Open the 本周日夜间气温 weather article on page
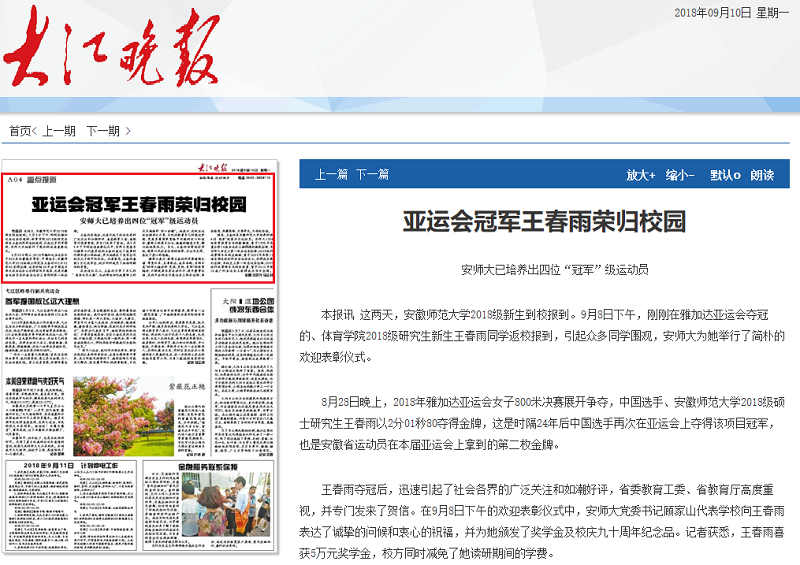This screenshot has height=565, width=800. coord(36,416)
